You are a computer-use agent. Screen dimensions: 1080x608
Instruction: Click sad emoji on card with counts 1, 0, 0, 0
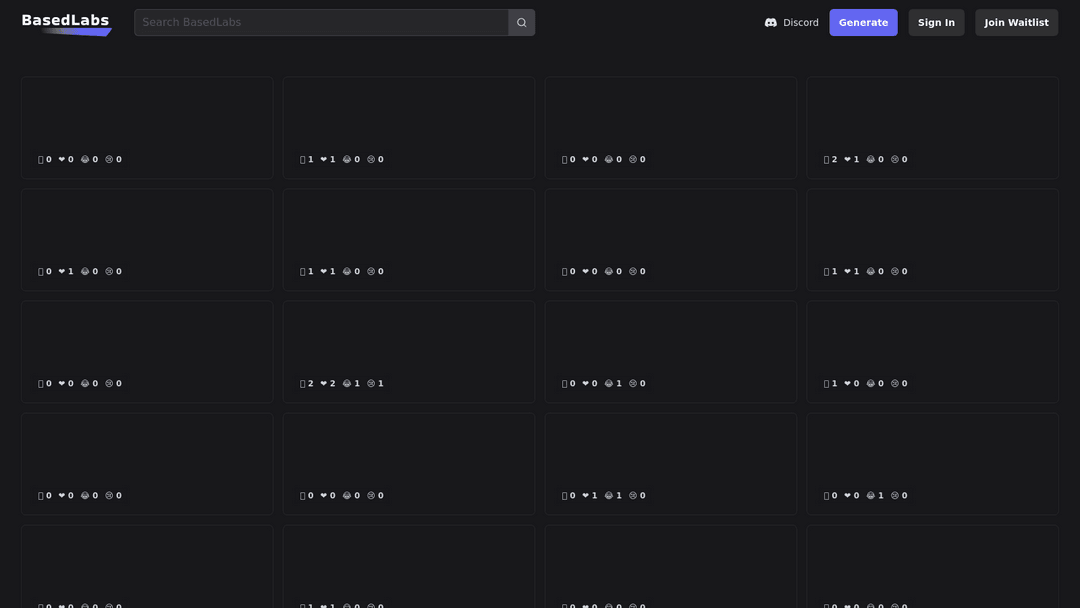click(899, 384)
